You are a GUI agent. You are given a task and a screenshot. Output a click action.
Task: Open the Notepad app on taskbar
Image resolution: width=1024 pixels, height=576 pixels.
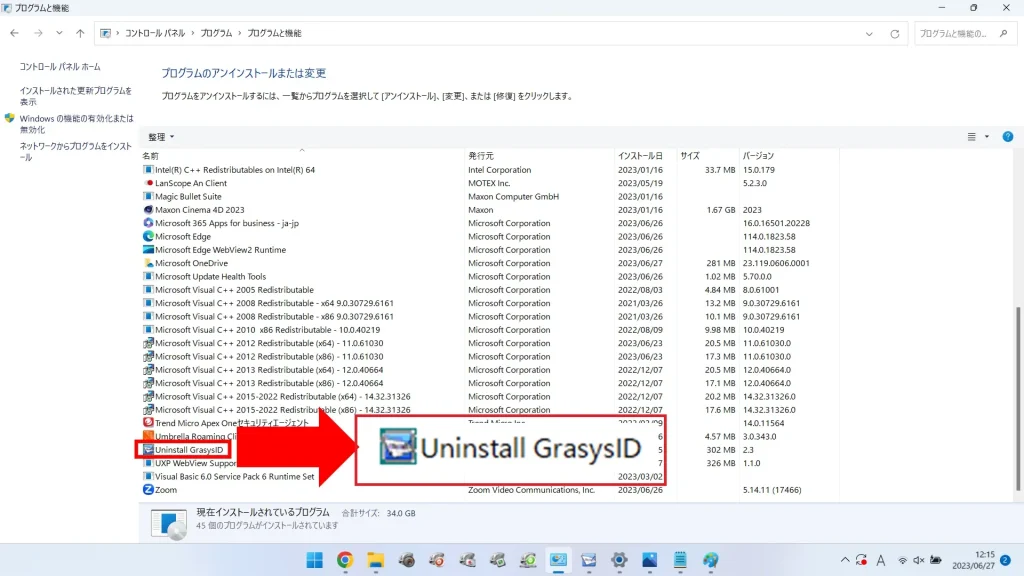(680, 560)
